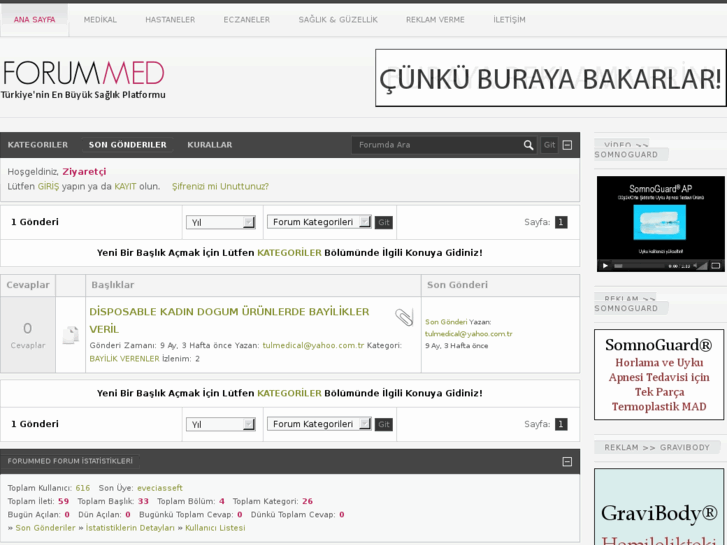Click the top Git button next to Forum Kategorileri
The width and height of the screenshot is (727, 545).
click(x=383, y=223)
